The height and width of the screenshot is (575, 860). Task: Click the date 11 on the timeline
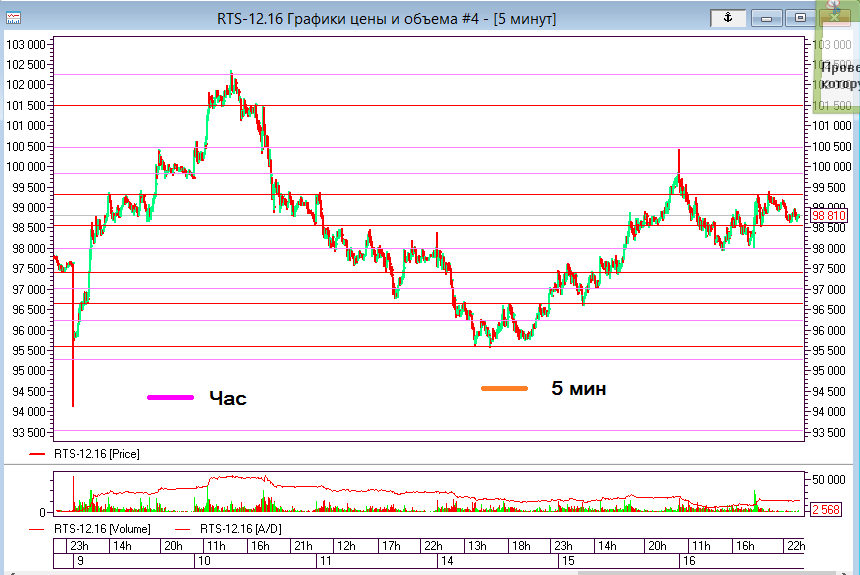[326, 561]
